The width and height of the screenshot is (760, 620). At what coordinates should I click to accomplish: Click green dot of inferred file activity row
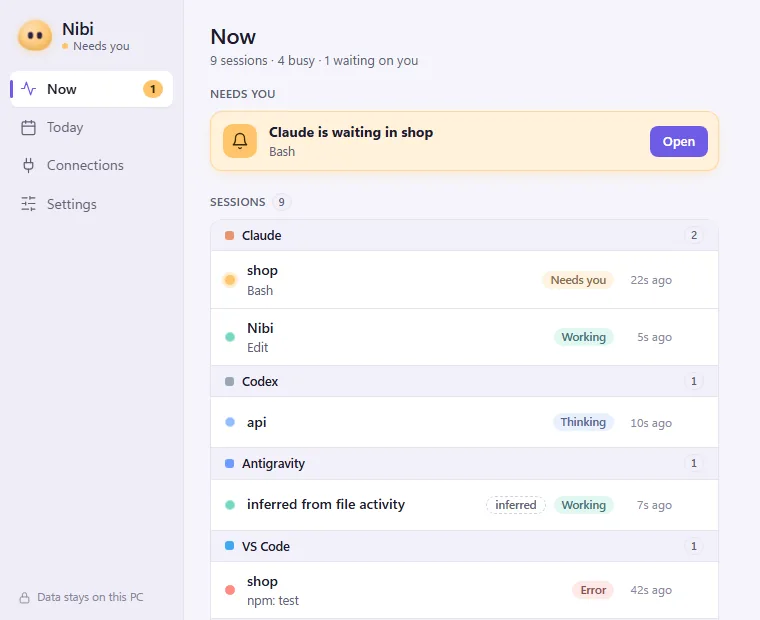point(230,505)
